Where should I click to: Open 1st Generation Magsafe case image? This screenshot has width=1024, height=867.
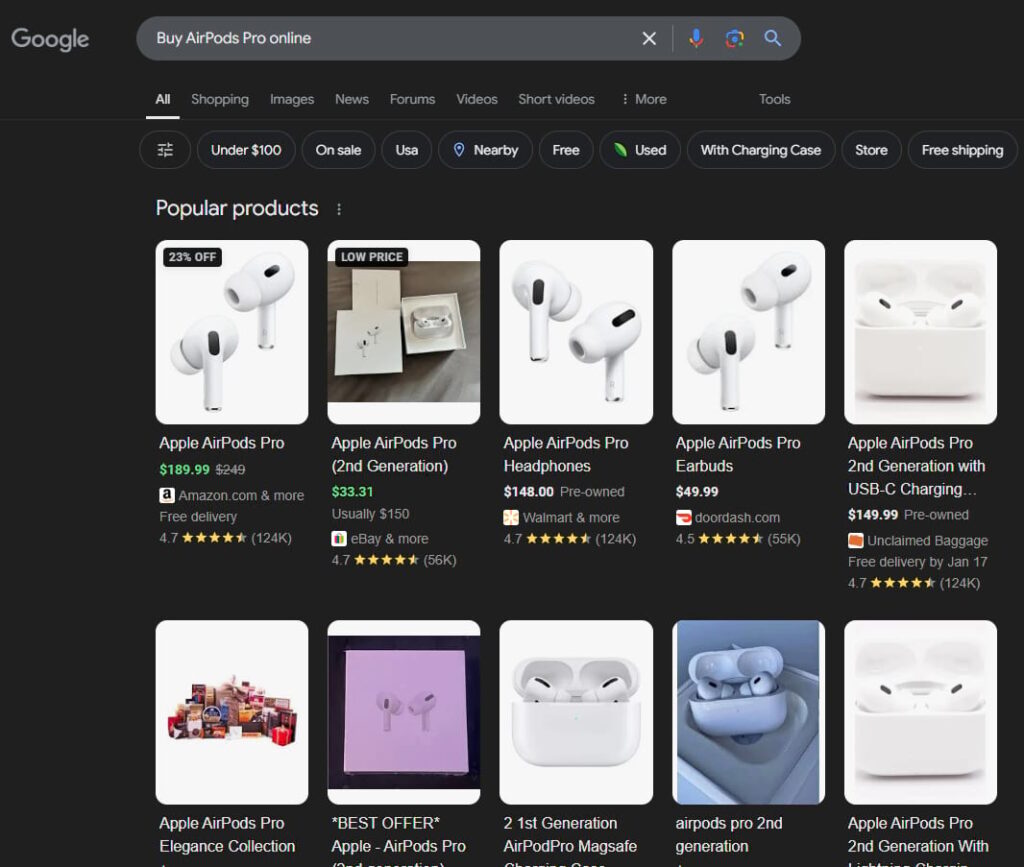576,712
